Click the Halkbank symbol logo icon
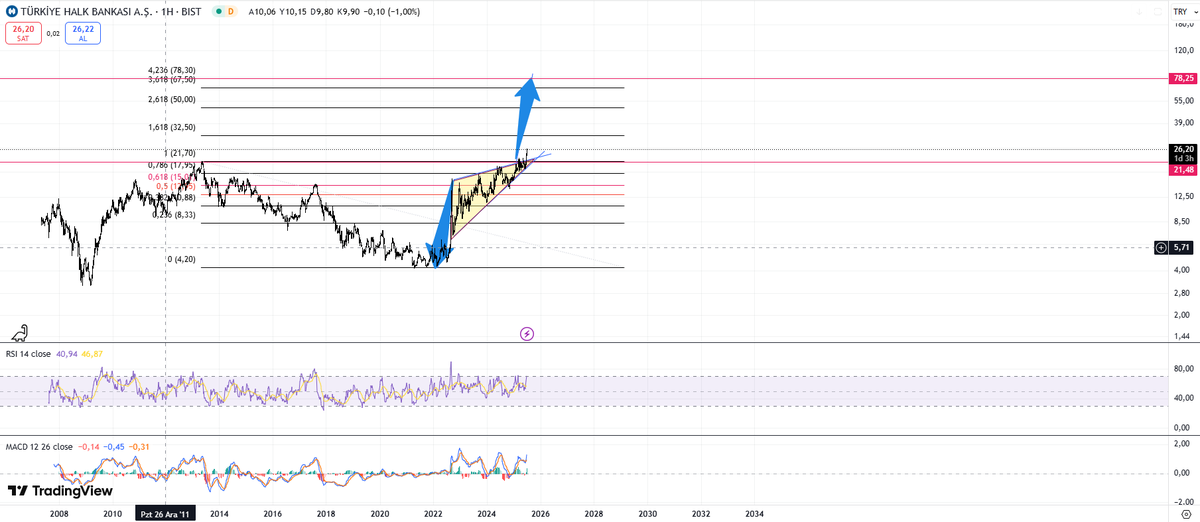 tap(11, 11)
